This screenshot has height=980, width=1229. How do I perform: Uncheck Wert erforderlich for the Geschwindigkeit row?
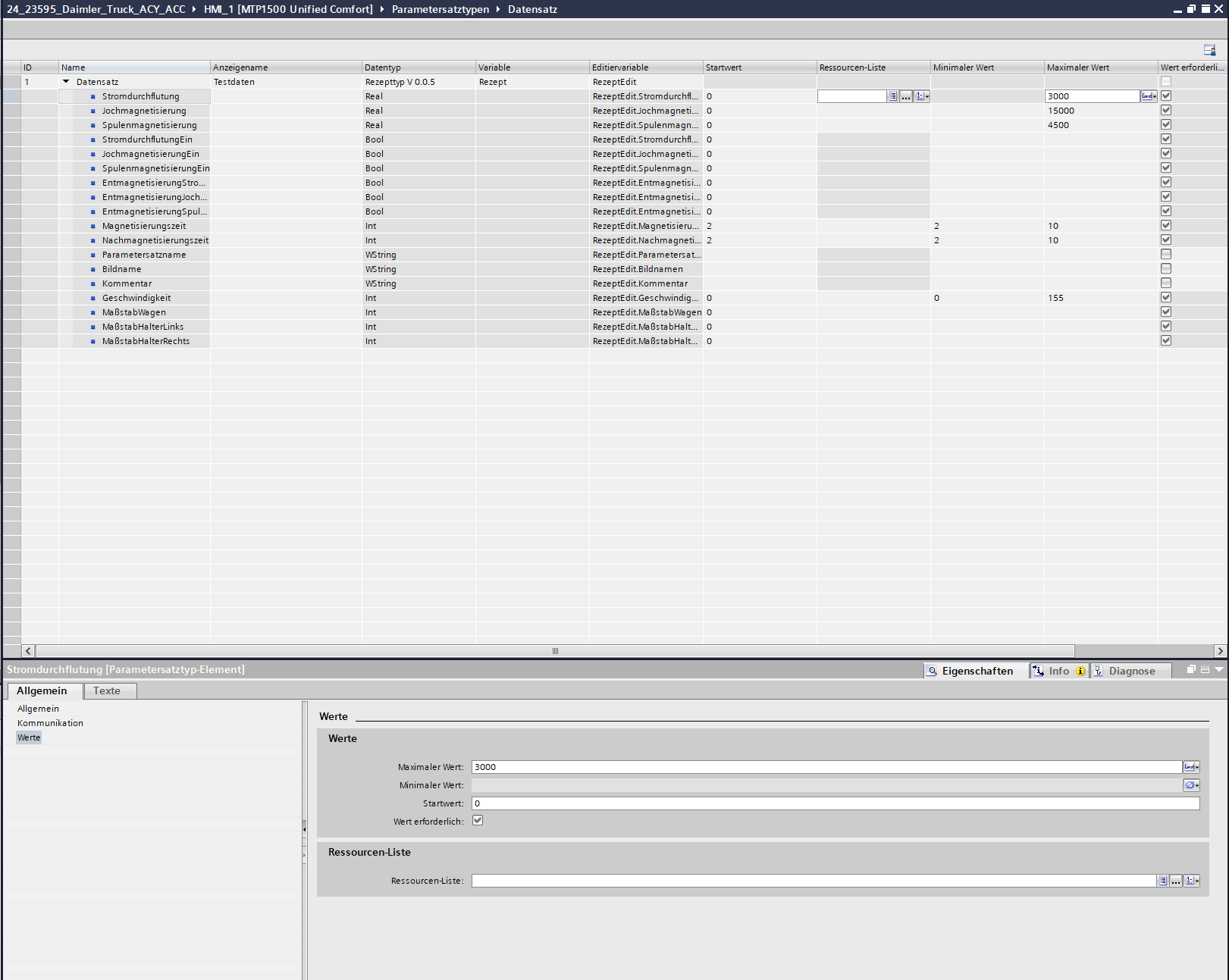coord(1166,298)
